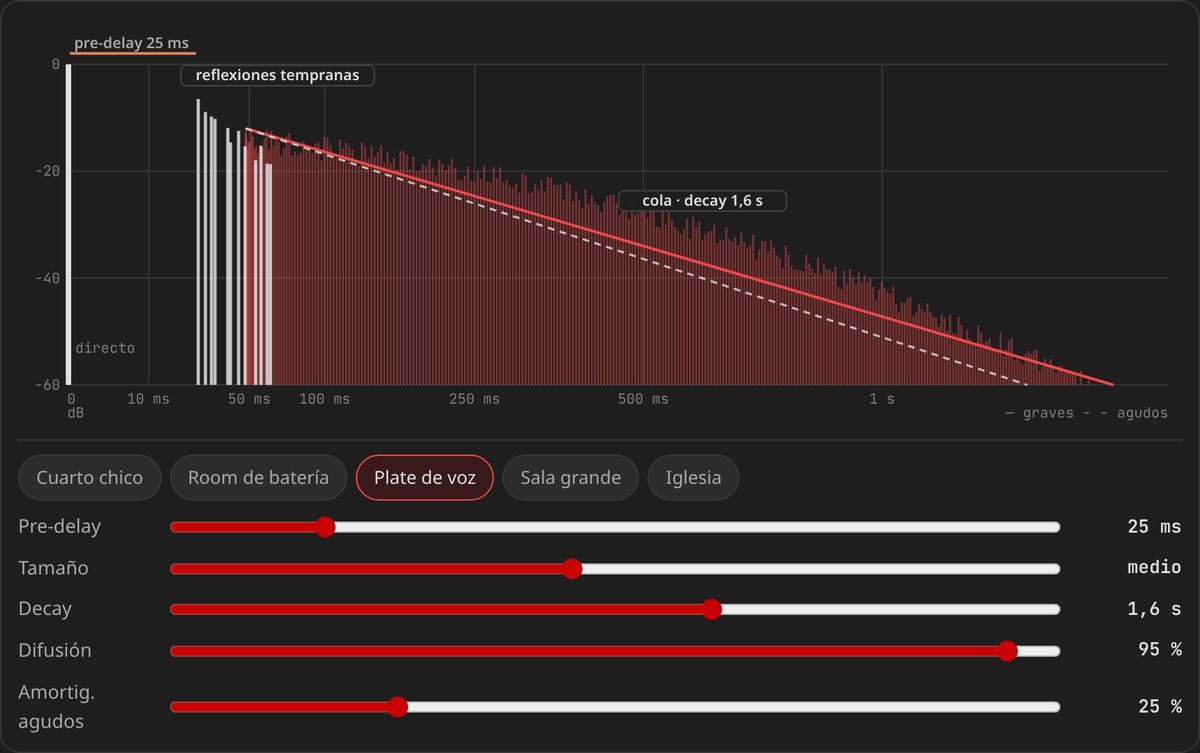Viewport: 1200px width, 753px height.
Task: Click the '-40' dB axis label
Action: 48,278
